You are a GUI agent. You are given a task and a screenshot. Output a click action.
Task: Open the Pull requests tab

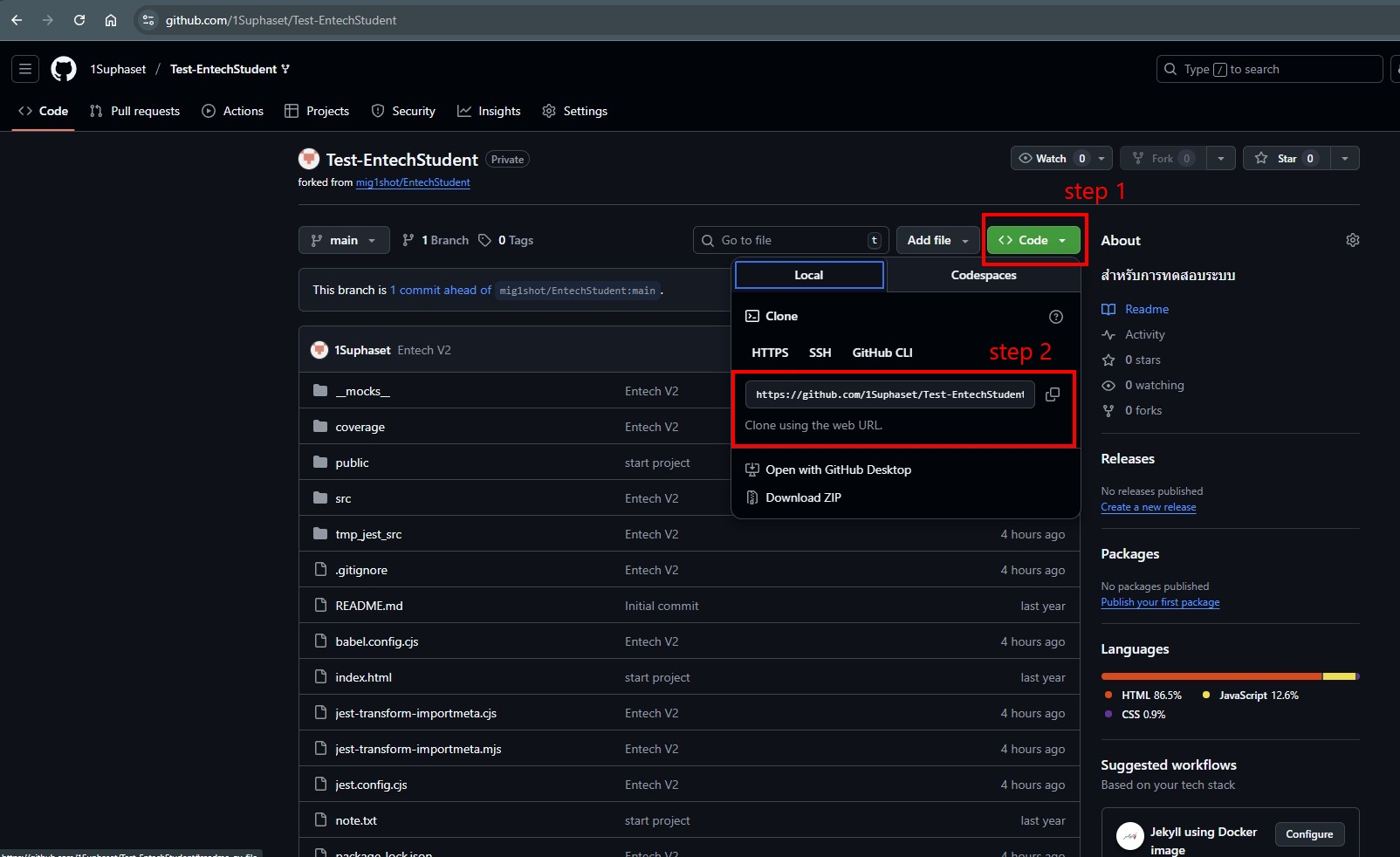[x=135, y=111]
